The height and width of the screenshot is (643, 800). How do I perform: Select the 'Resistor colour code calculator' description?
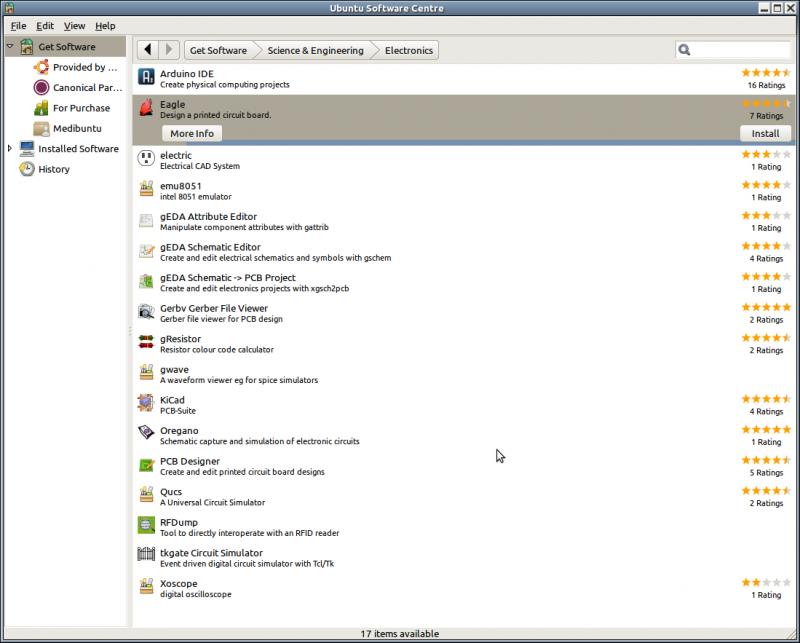point(217,350)
